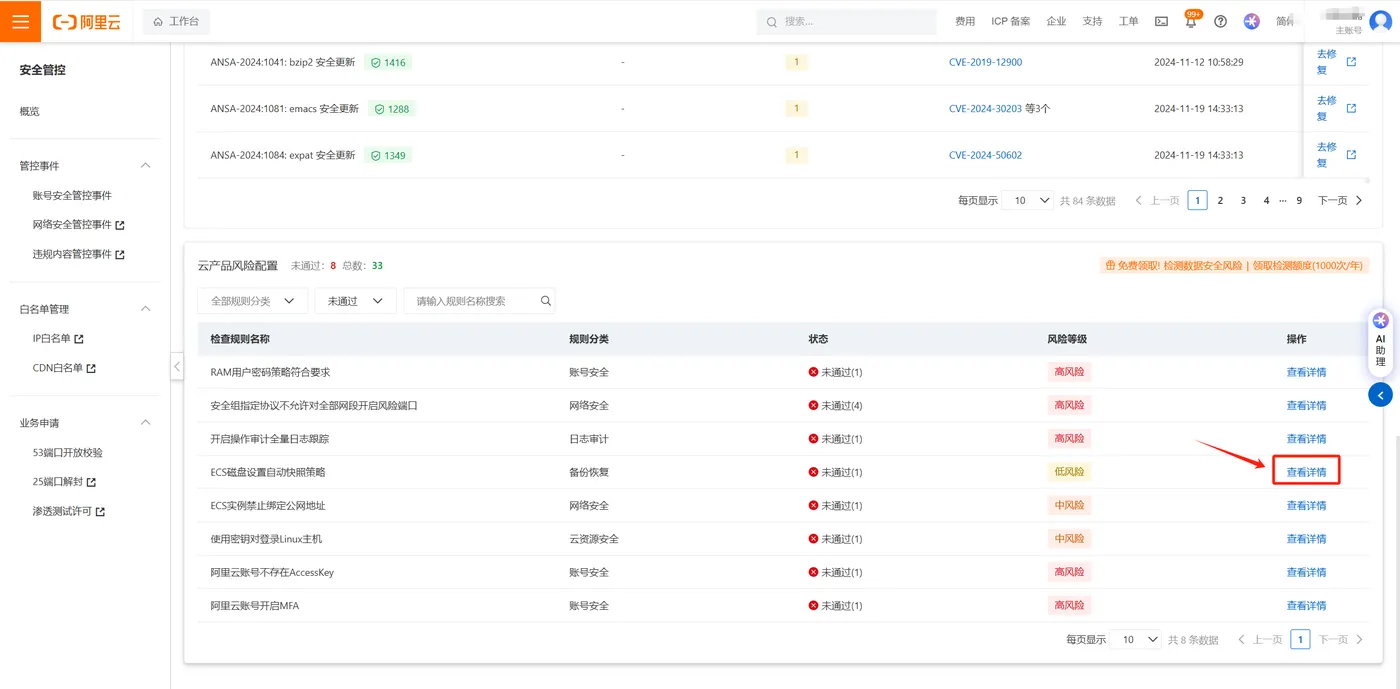Click 去修复 external icon for expat row
The height and width of the screenshot is (689, 1400).
(1351, 155)
